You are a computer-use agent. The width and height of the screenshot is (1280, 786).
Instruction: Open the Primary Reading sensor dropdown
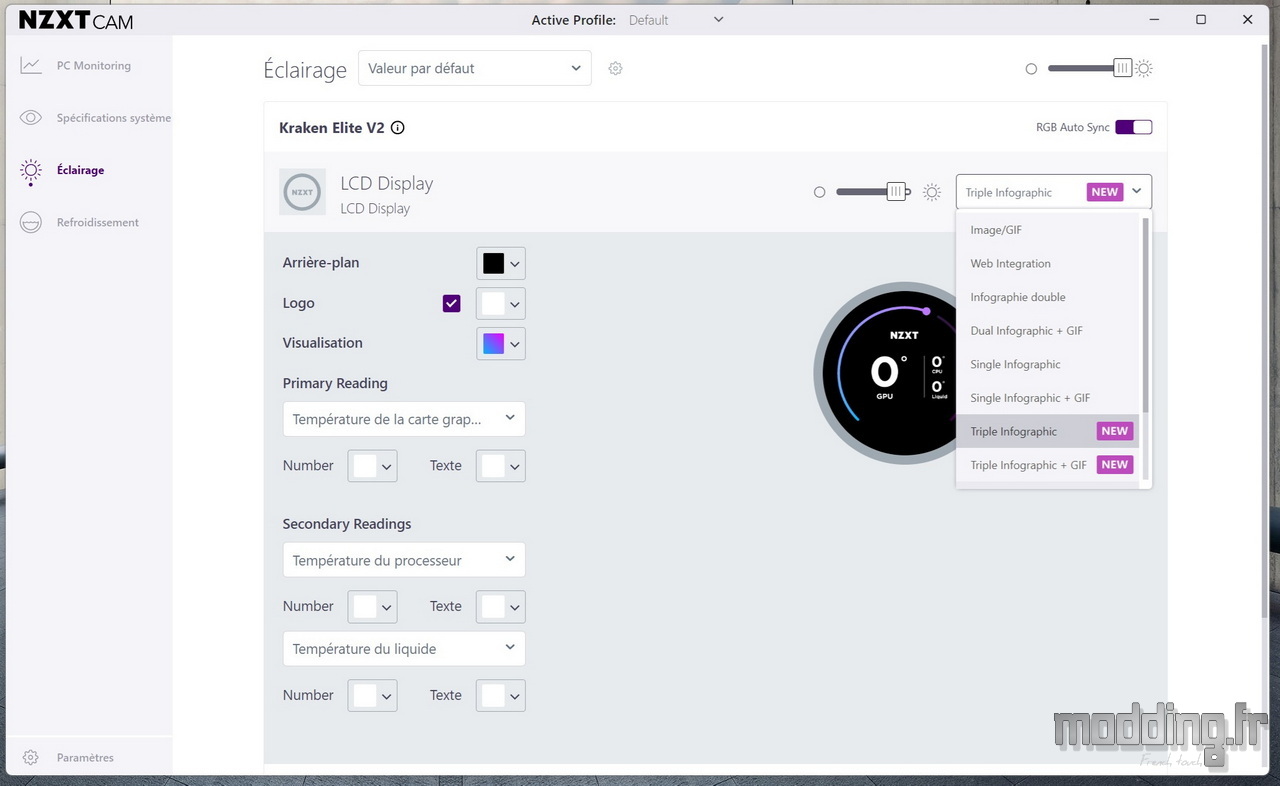pos(404,419)
